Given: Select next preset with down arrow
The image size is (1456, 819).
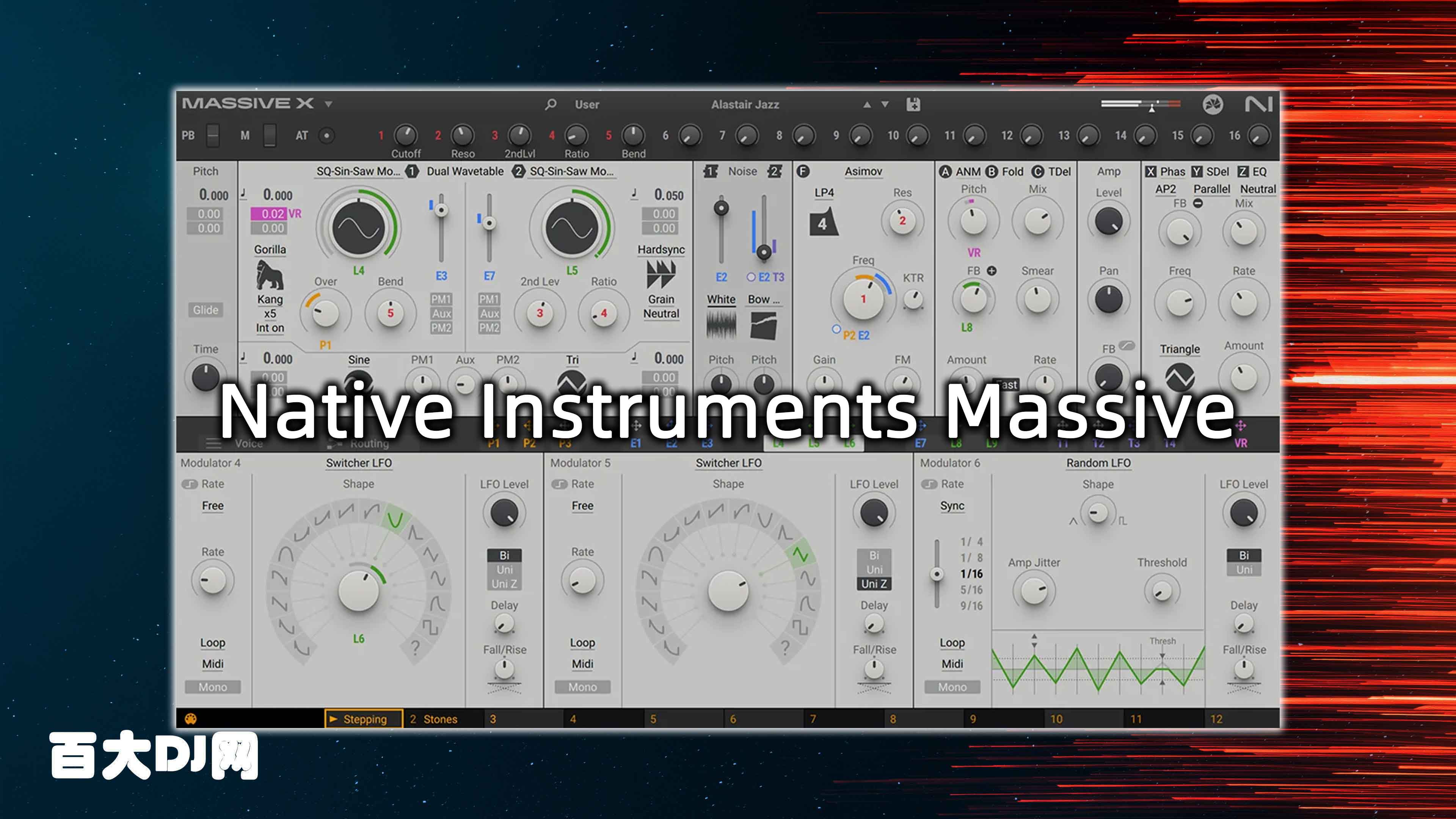Looking at the screenshot, I should tap(885, 105).
